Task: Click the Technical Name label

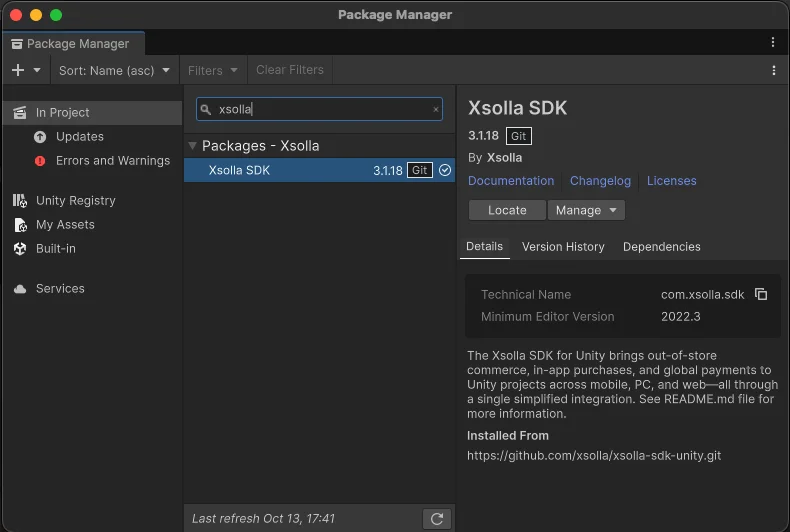Action: click(x=525, y=294)
